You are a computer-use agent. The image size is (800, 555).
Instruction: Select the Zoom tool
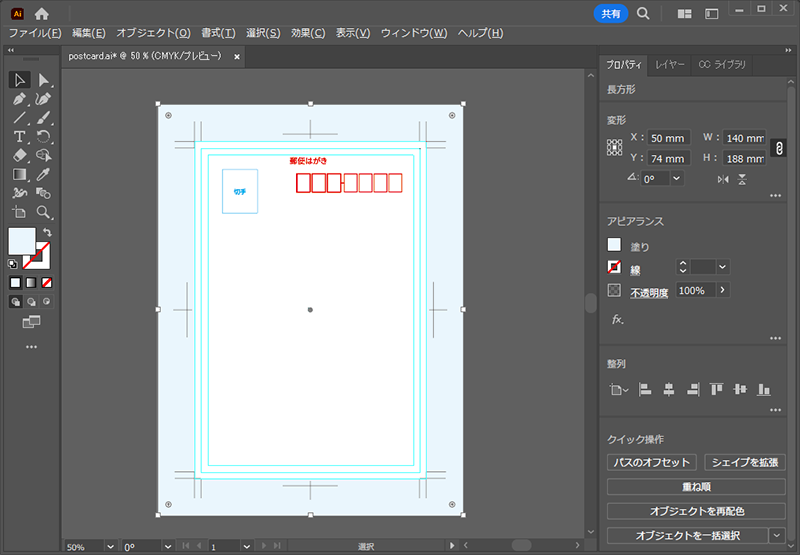point(44,212)
